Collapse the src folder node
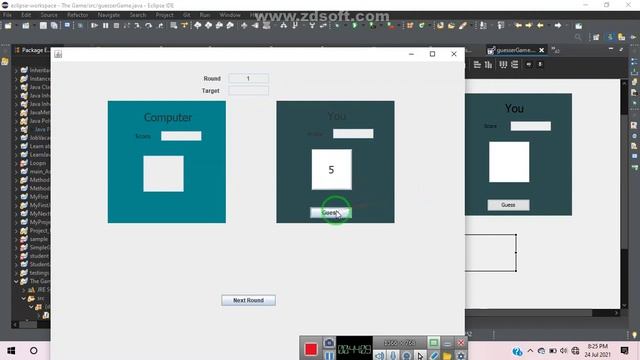 point(24,298)
